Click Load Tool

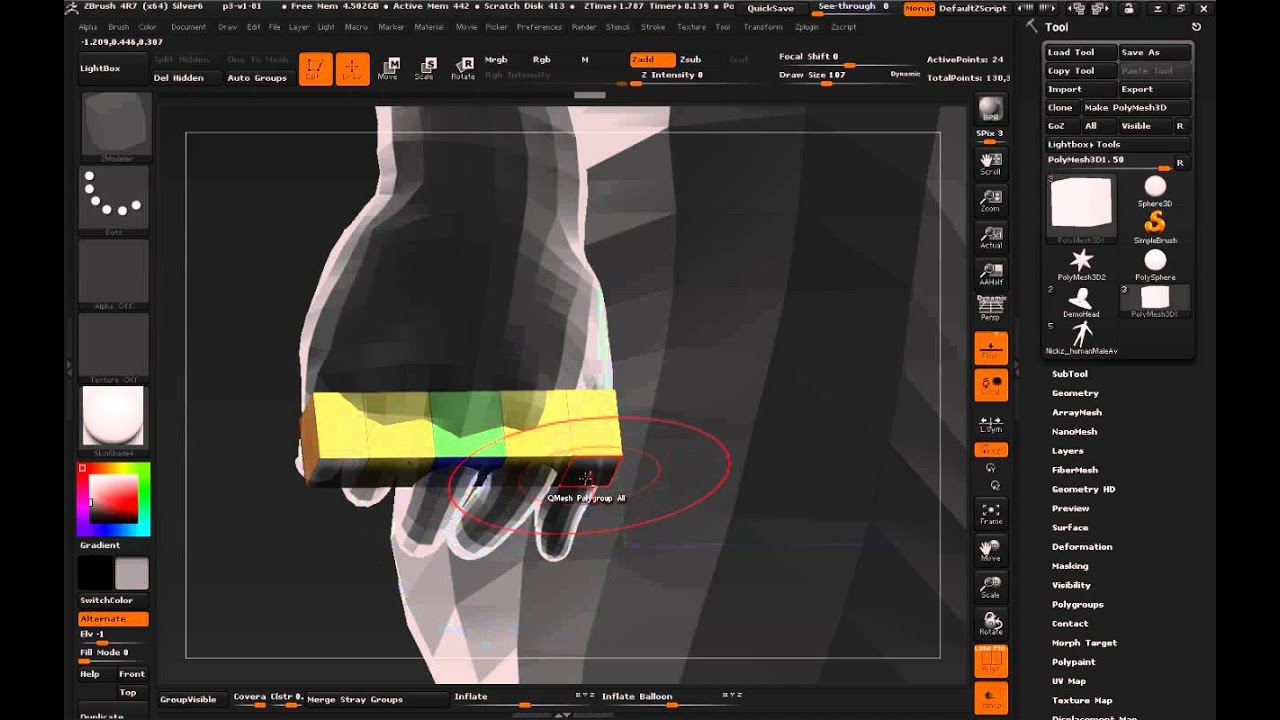1081,52
